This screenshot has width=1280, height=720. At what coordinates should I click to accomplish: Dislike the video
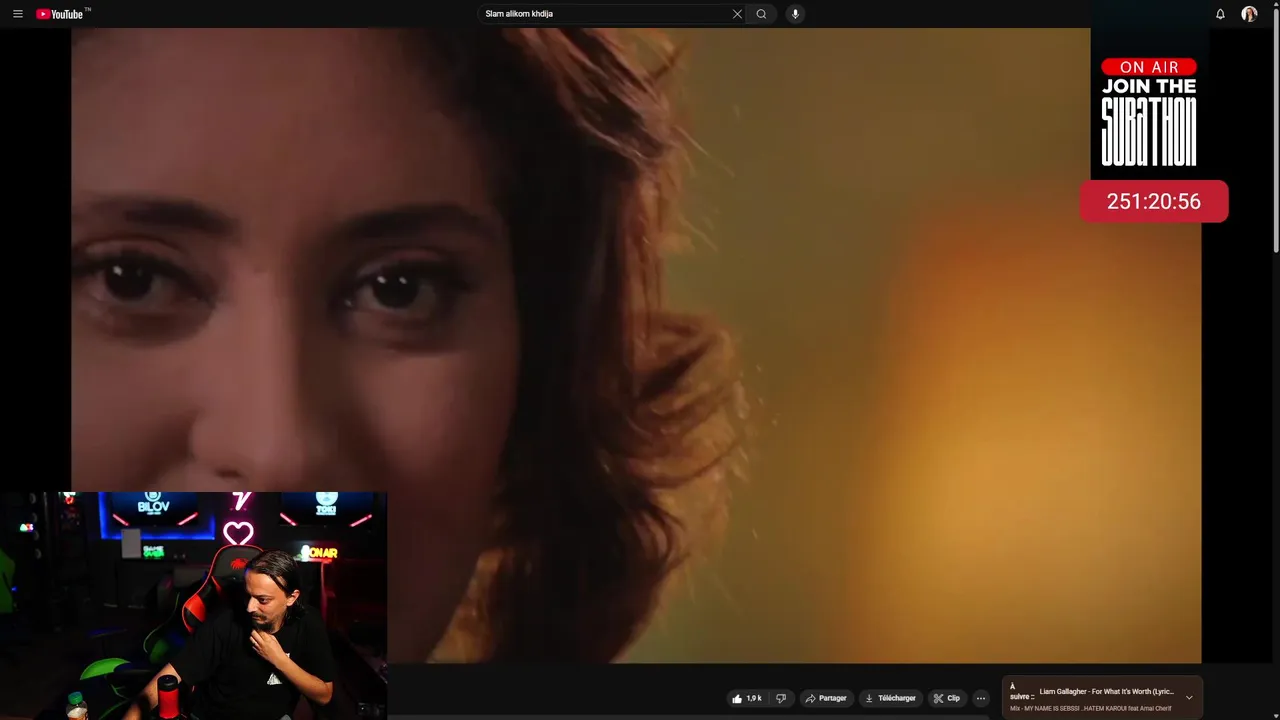click(x=781, y=698)
